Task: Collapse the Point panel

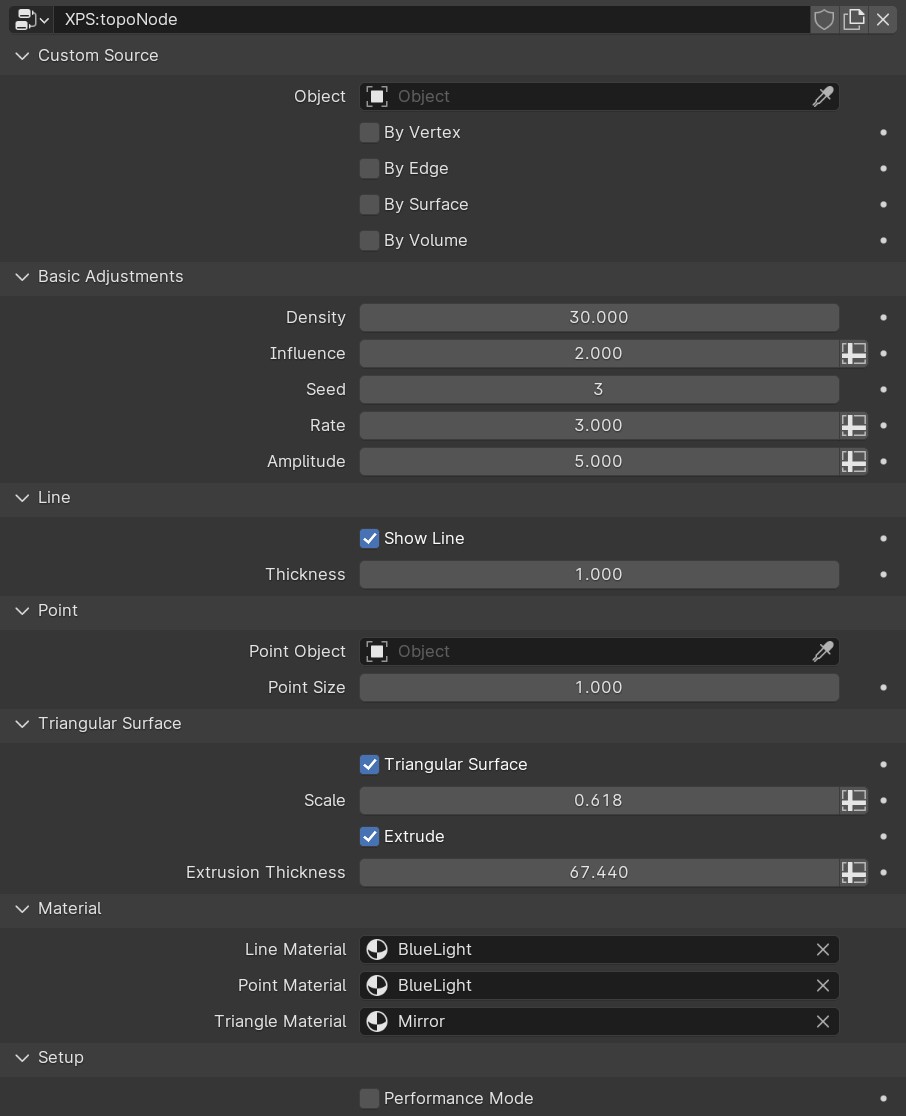Action: pyautogui.click(x=22, y=611)
